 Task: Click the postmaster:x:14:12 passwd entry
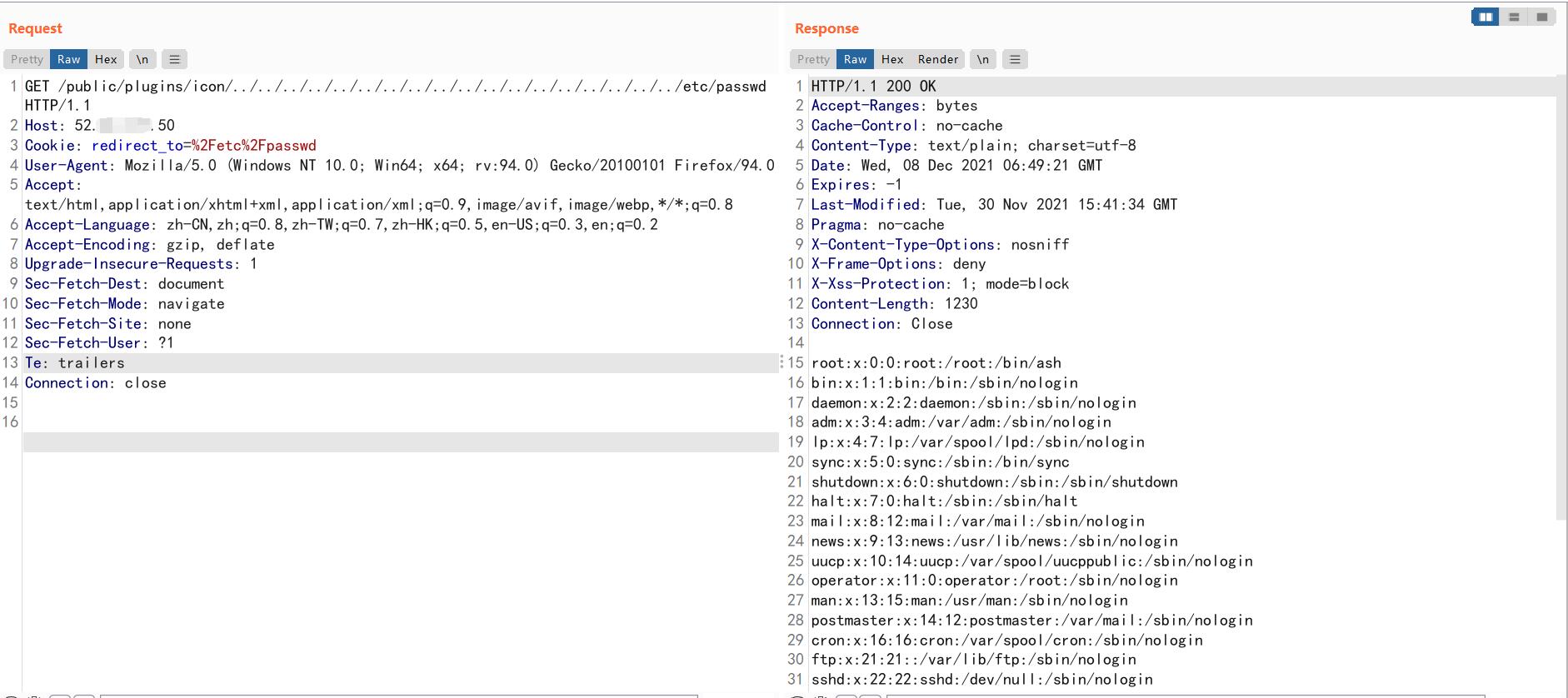[x=1032, y=621]
